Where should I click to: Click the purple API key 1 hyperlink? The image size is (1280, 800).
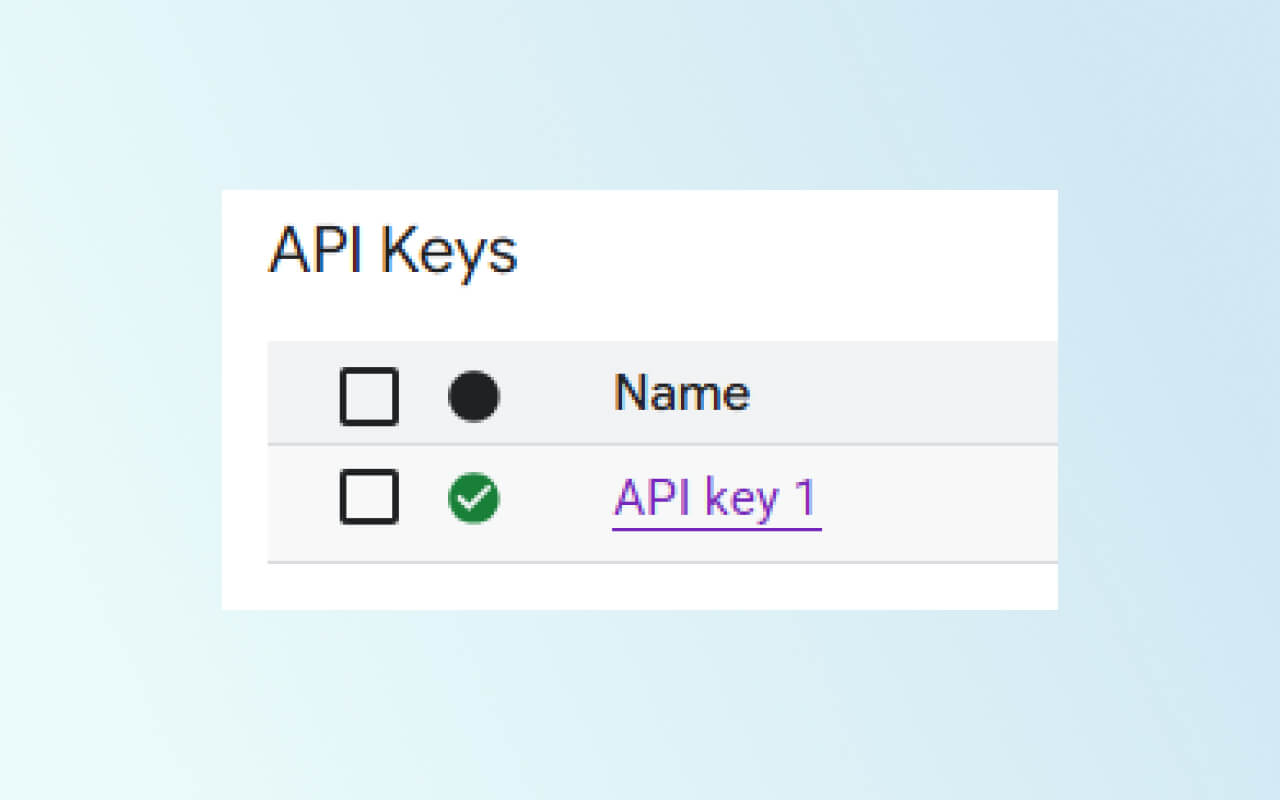(716, 498)
